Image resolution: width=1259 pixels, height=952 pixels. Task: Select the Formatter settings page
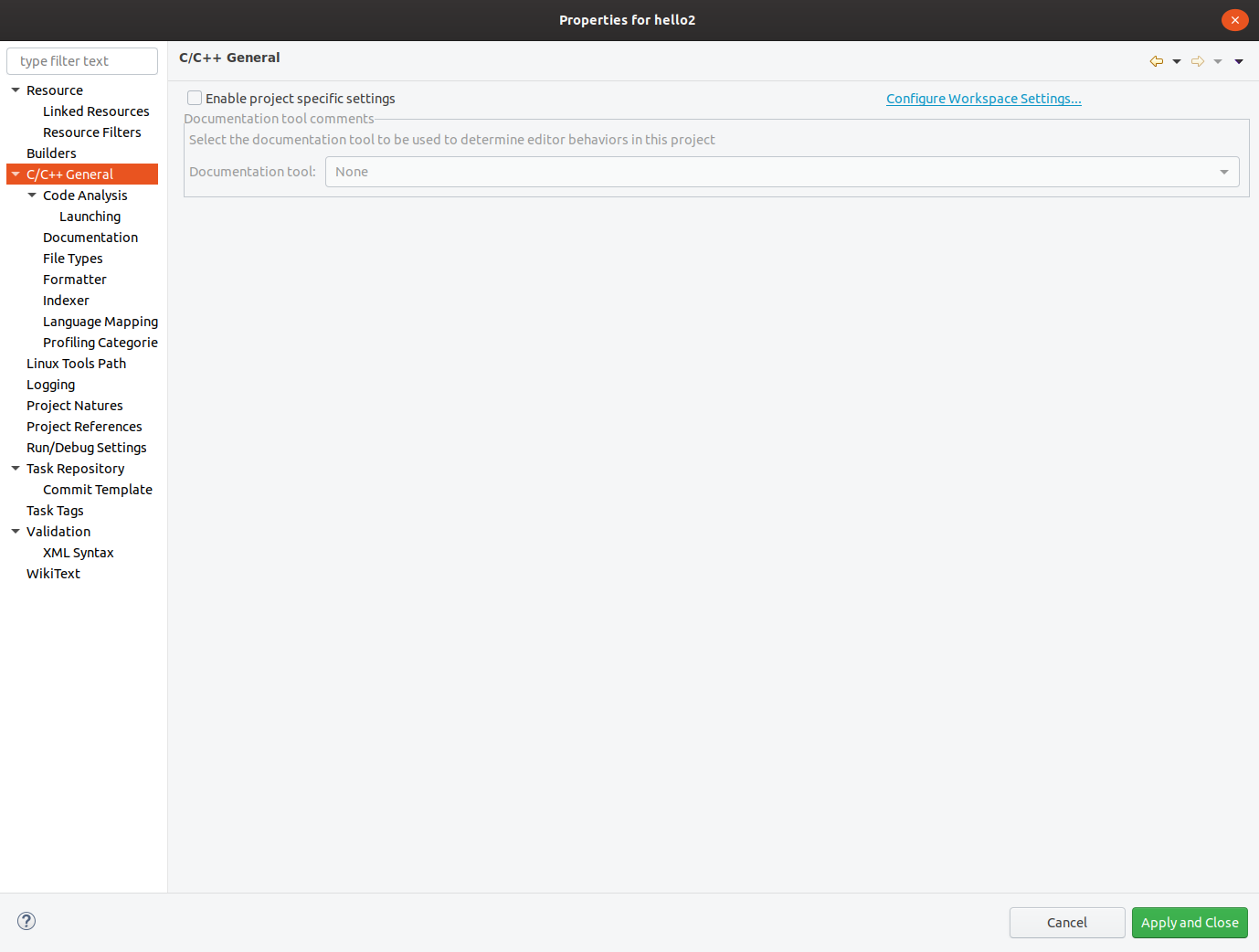point(75,279)
